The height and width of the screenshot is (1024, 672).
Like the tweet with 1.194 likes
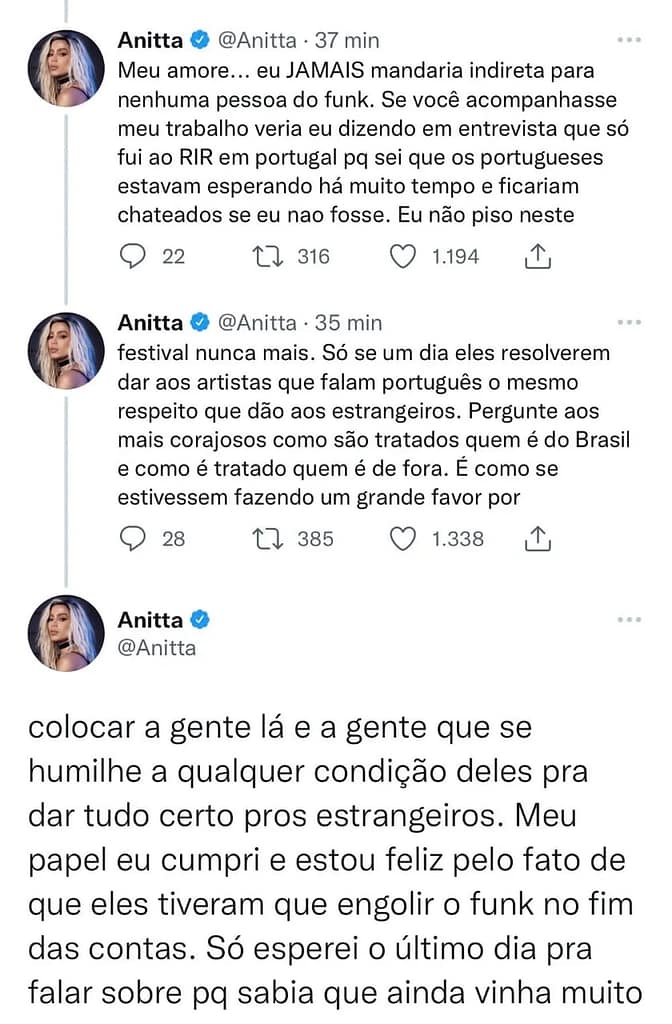[402, 257]
